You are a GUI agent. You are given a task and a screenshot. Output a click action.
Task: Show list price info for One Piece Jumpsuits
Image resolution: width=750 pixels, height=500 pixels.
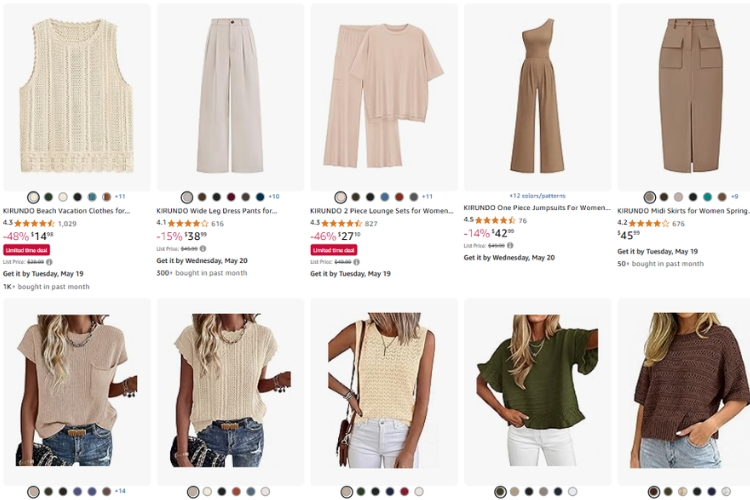point(510,245)
